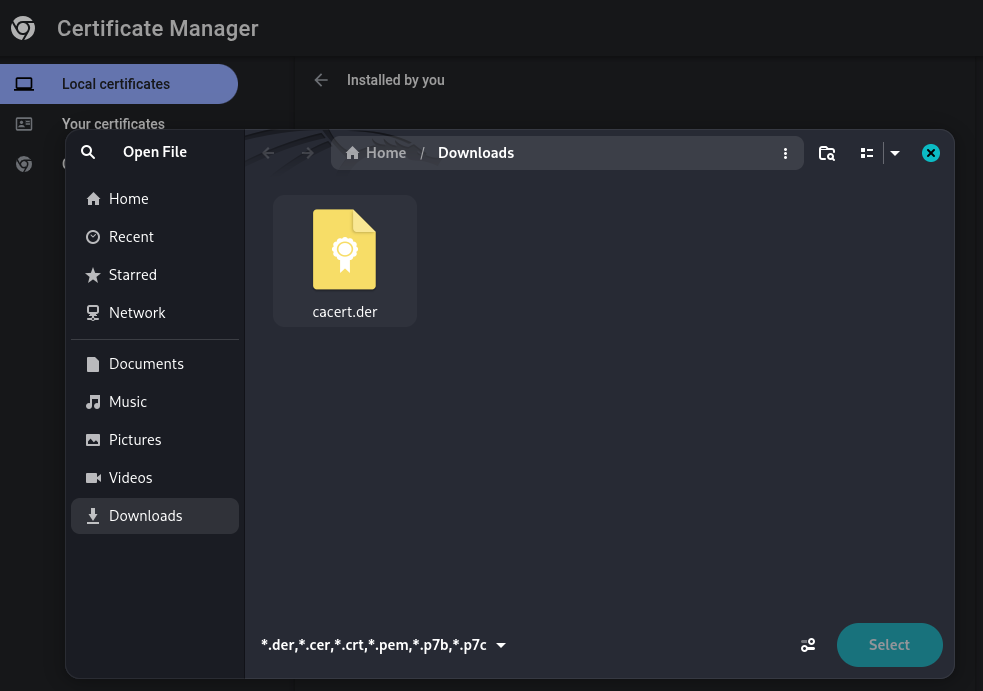The width and height of the screenshot is (983, 691).
Task: Expand the view options dropdown arrow
Action: (895, 153)
